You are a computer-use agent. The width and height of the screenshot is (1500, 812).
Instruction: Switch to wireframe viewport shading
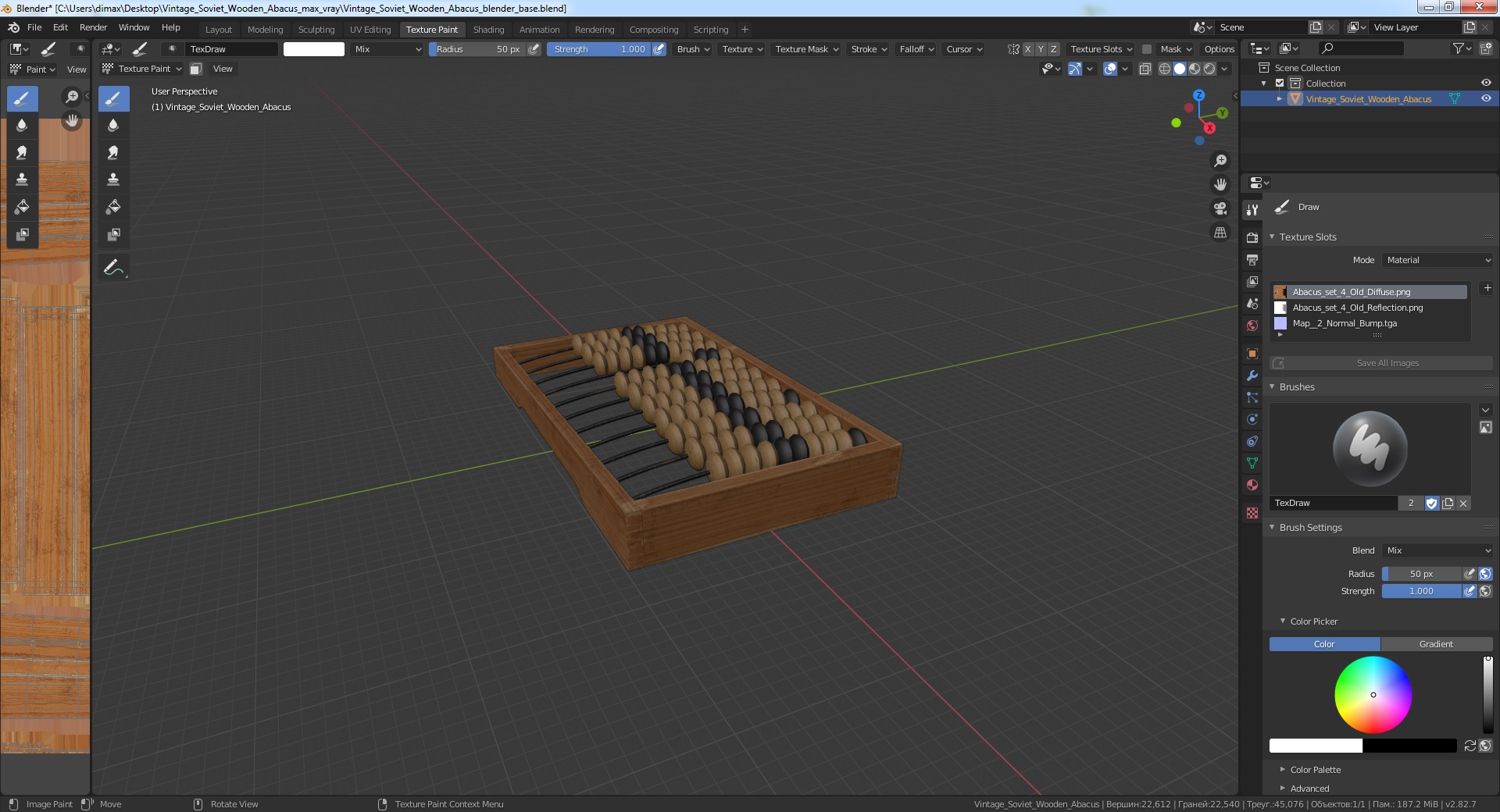click(x=1164, y=69)
